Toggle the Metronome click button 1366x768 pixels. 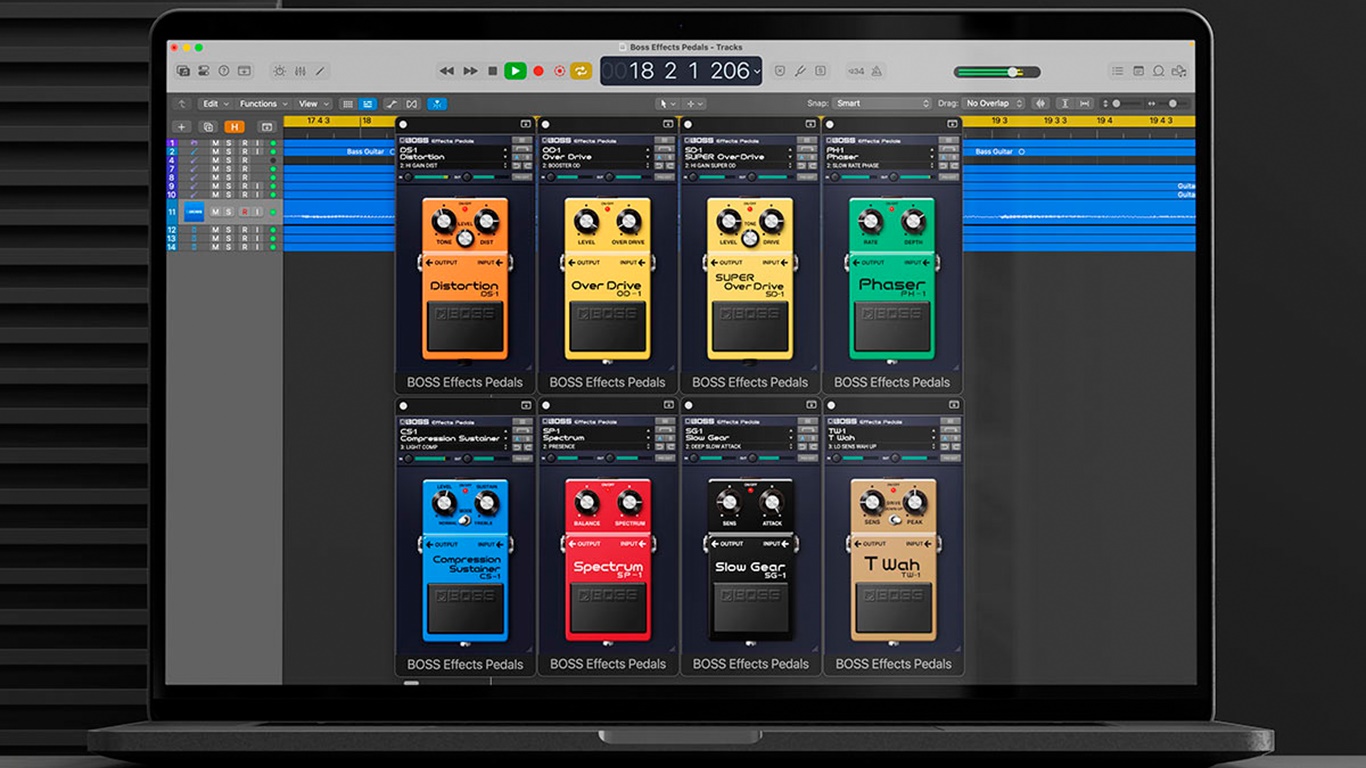877,71
